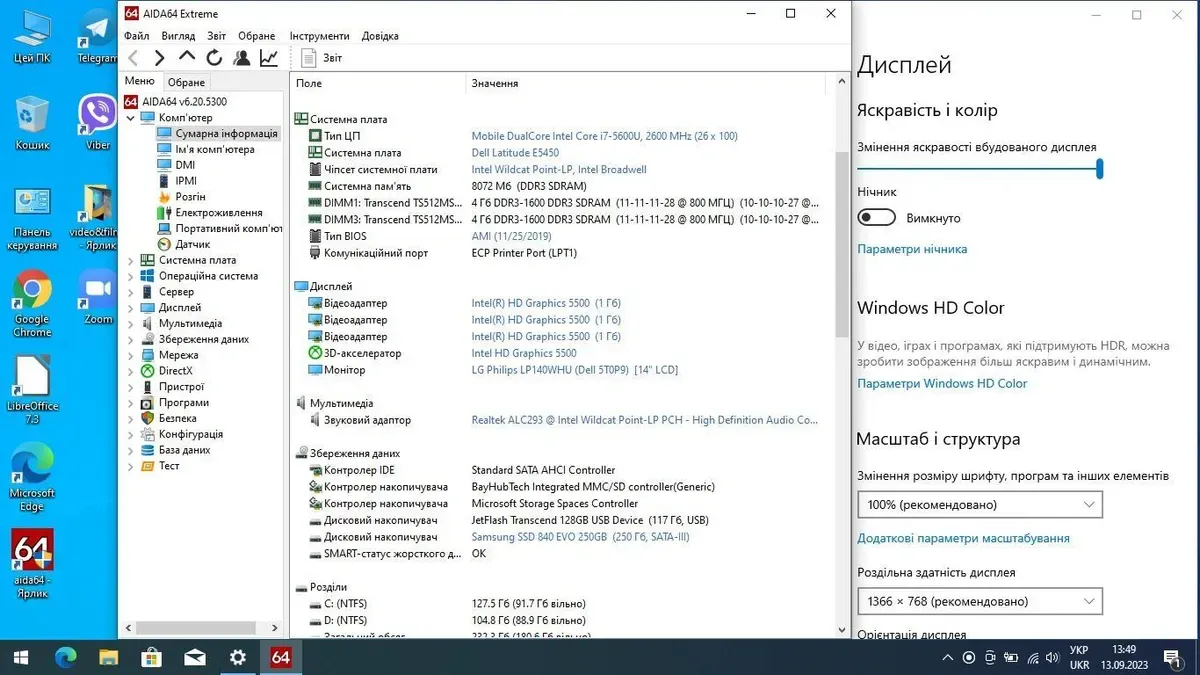The image size is (1200, 675).
Task: Open the 100% scale dropdown
Action: (x=979, y=505)
